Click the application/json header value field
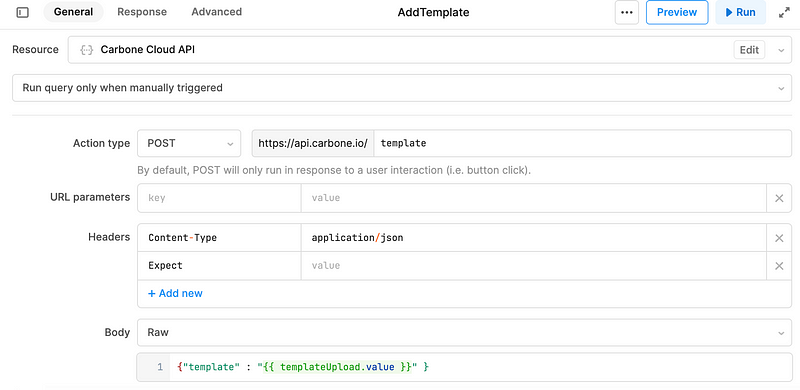 click(534, 238)
